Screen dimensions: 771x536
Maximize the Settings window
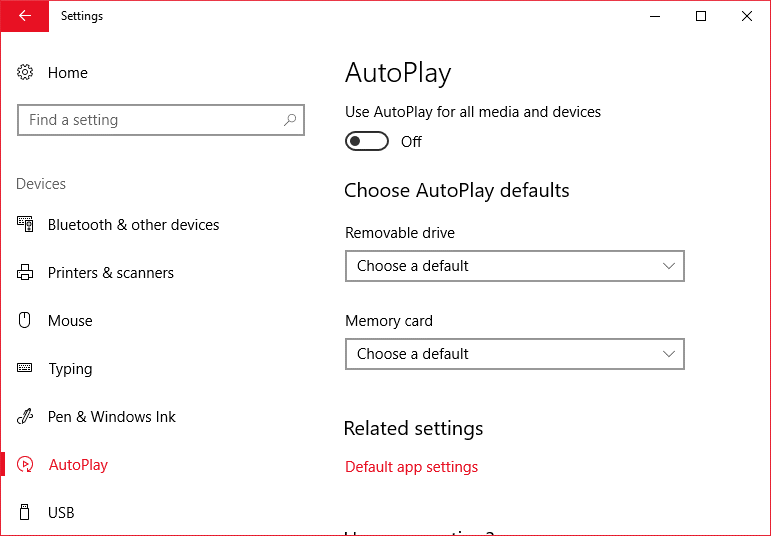click(x=701, y=16)
